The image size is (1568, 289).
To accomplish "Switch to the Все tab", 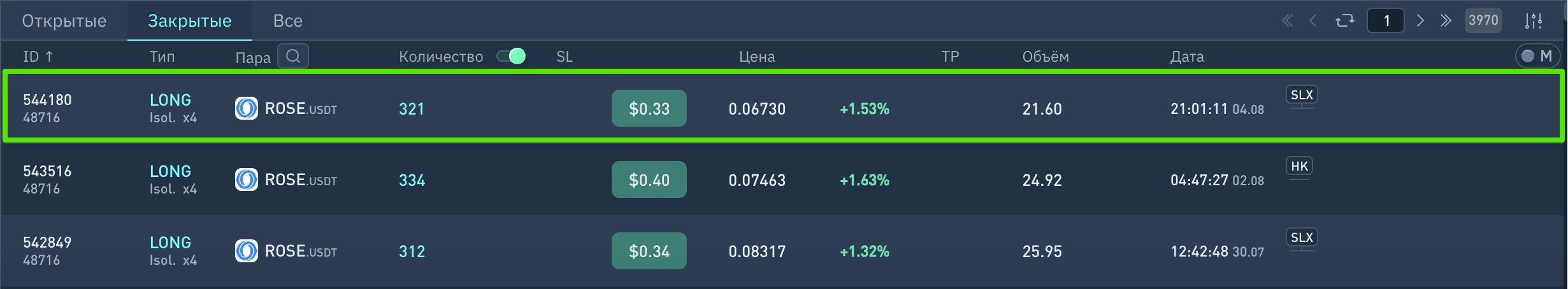I will [287, 21].
